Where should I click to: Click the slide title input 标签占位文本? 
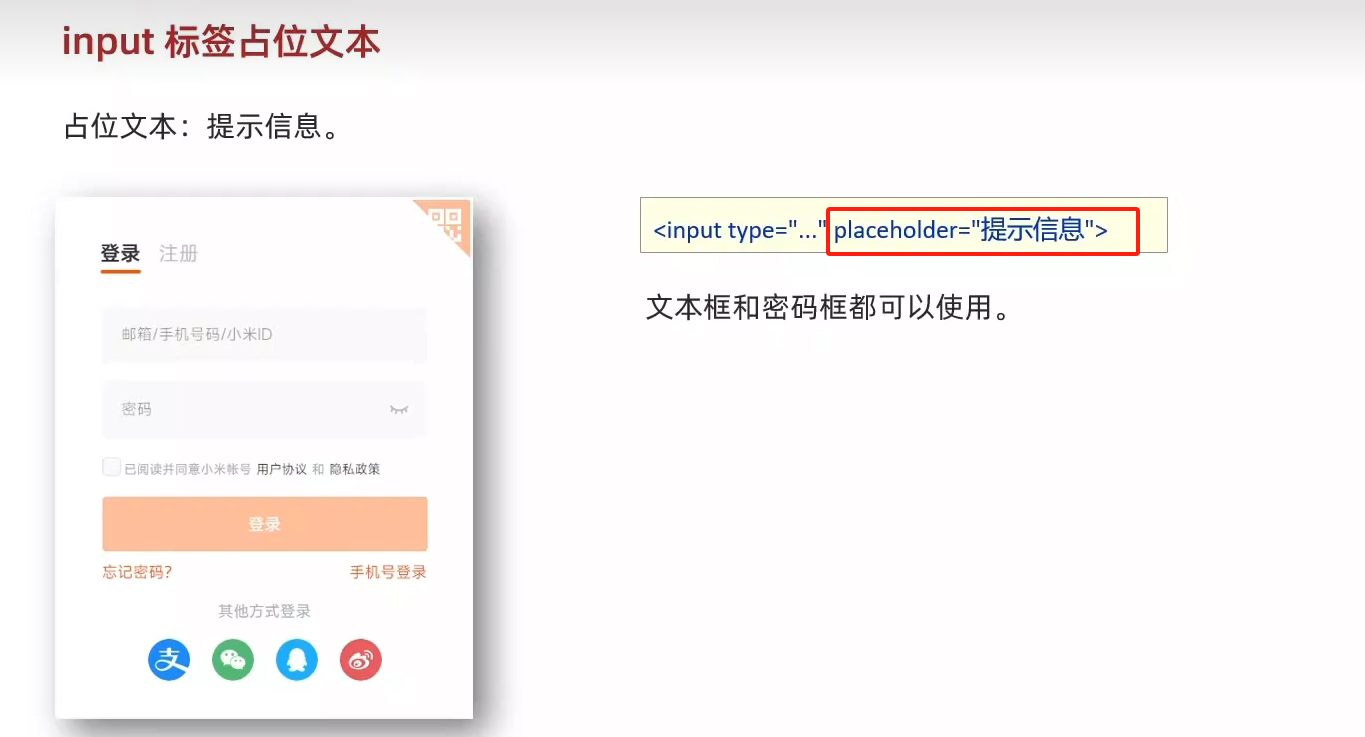click(222, 42)
